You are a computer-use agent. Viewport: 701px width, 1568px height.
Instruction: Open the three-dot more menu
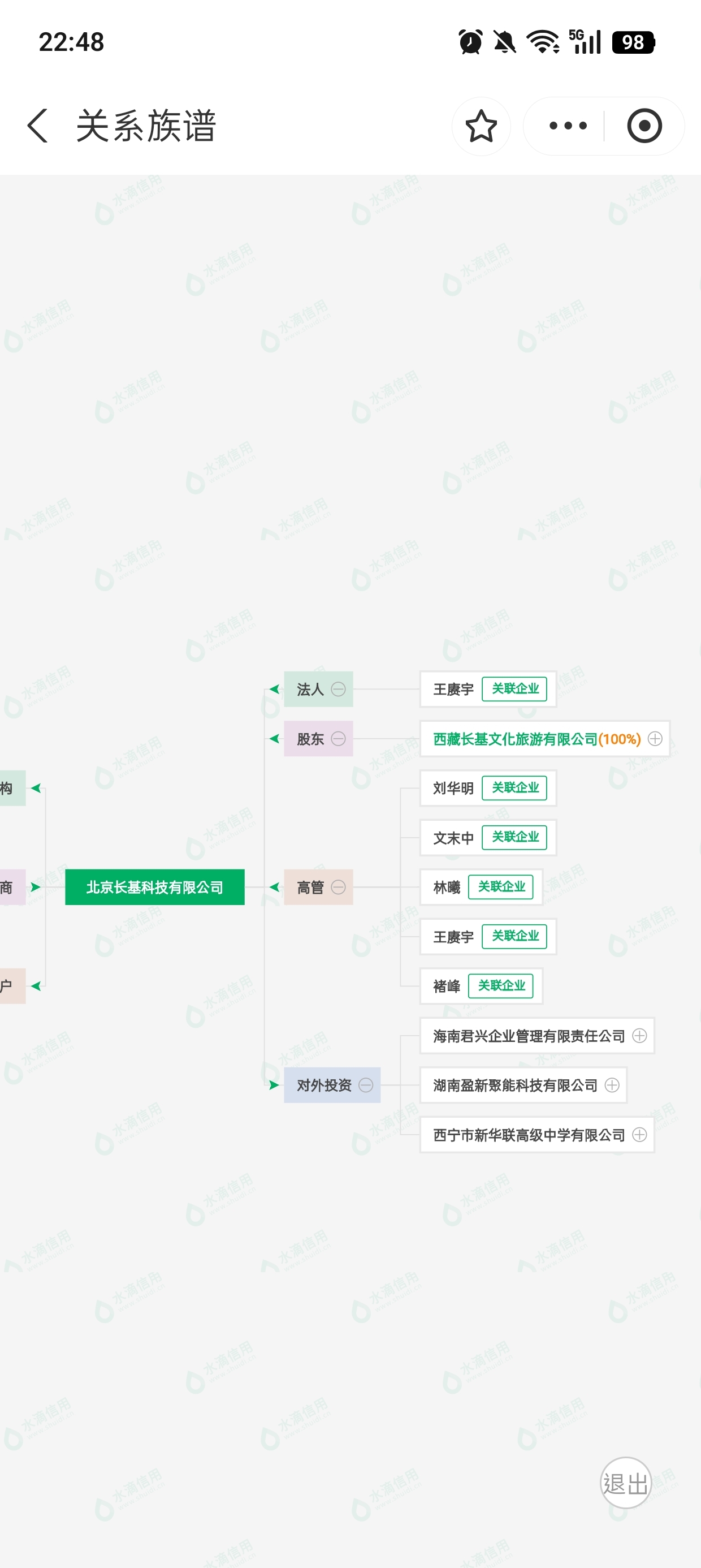(x=567, y=126)
